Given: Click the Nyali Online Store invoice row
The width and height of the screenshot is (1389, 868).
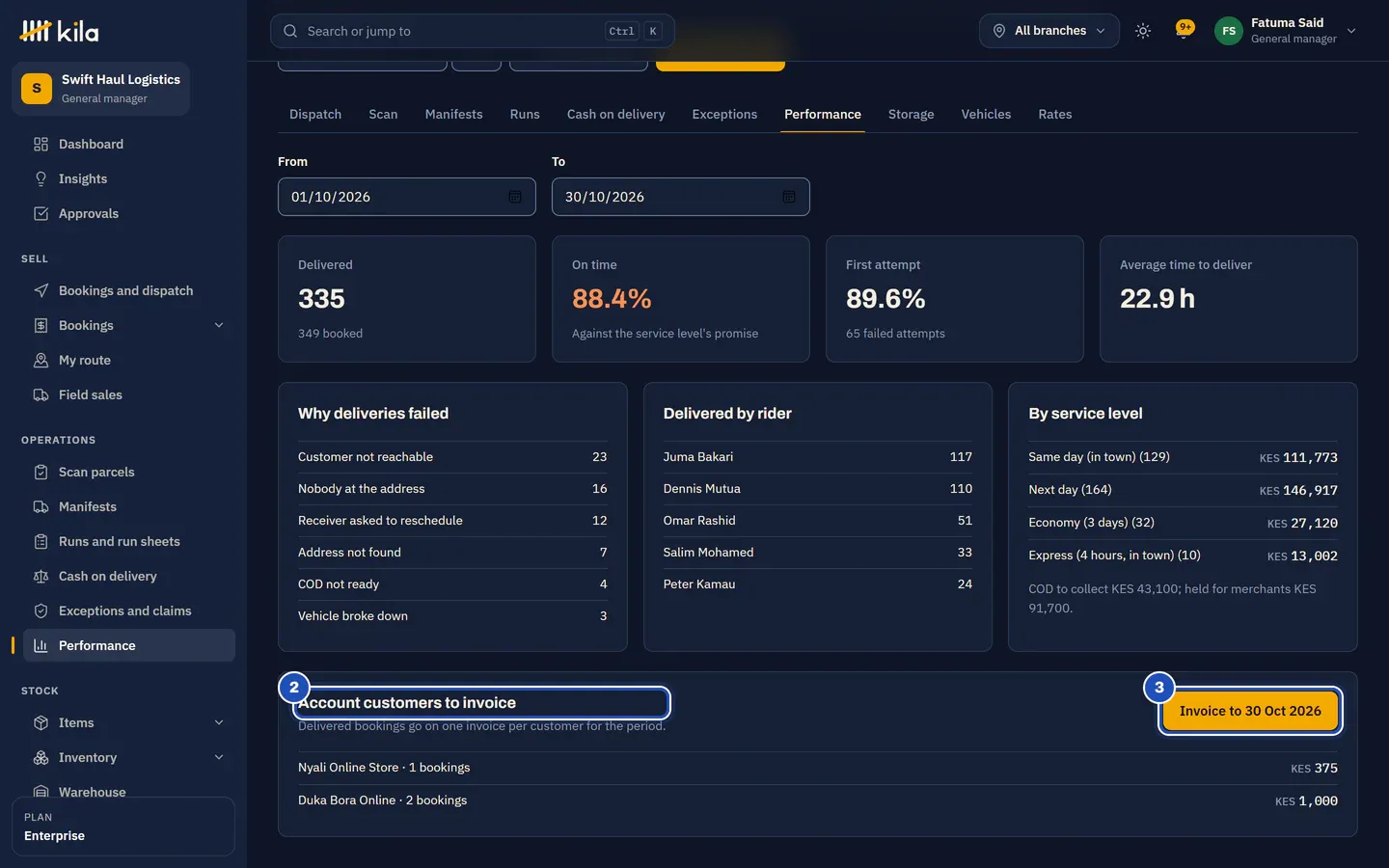Looking at the screenshot, I should pyautogui.click(x=818, y=768).
